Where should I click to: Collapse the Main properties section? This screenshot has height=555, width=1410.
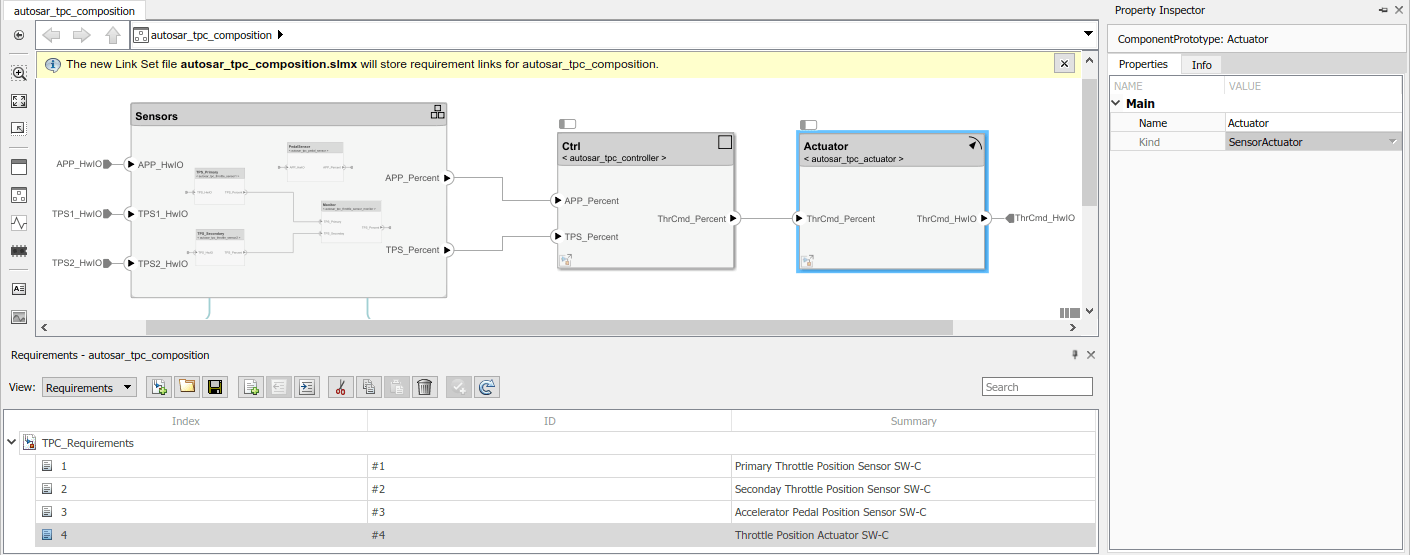[x=1117, y=103]
